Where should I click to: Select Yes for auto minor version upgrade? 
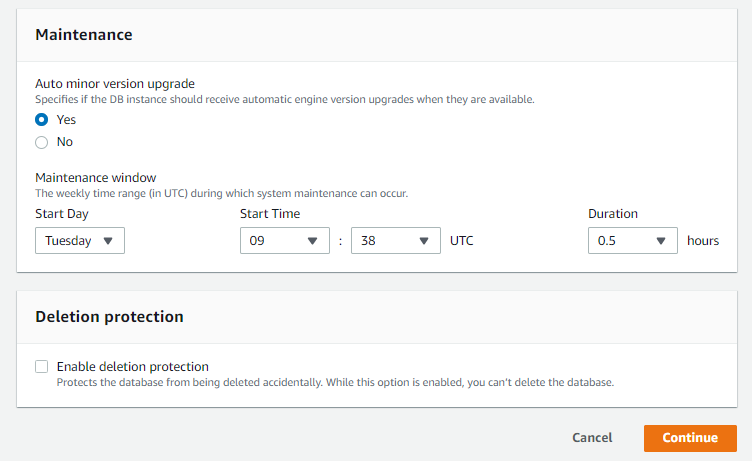click(42, 119)
